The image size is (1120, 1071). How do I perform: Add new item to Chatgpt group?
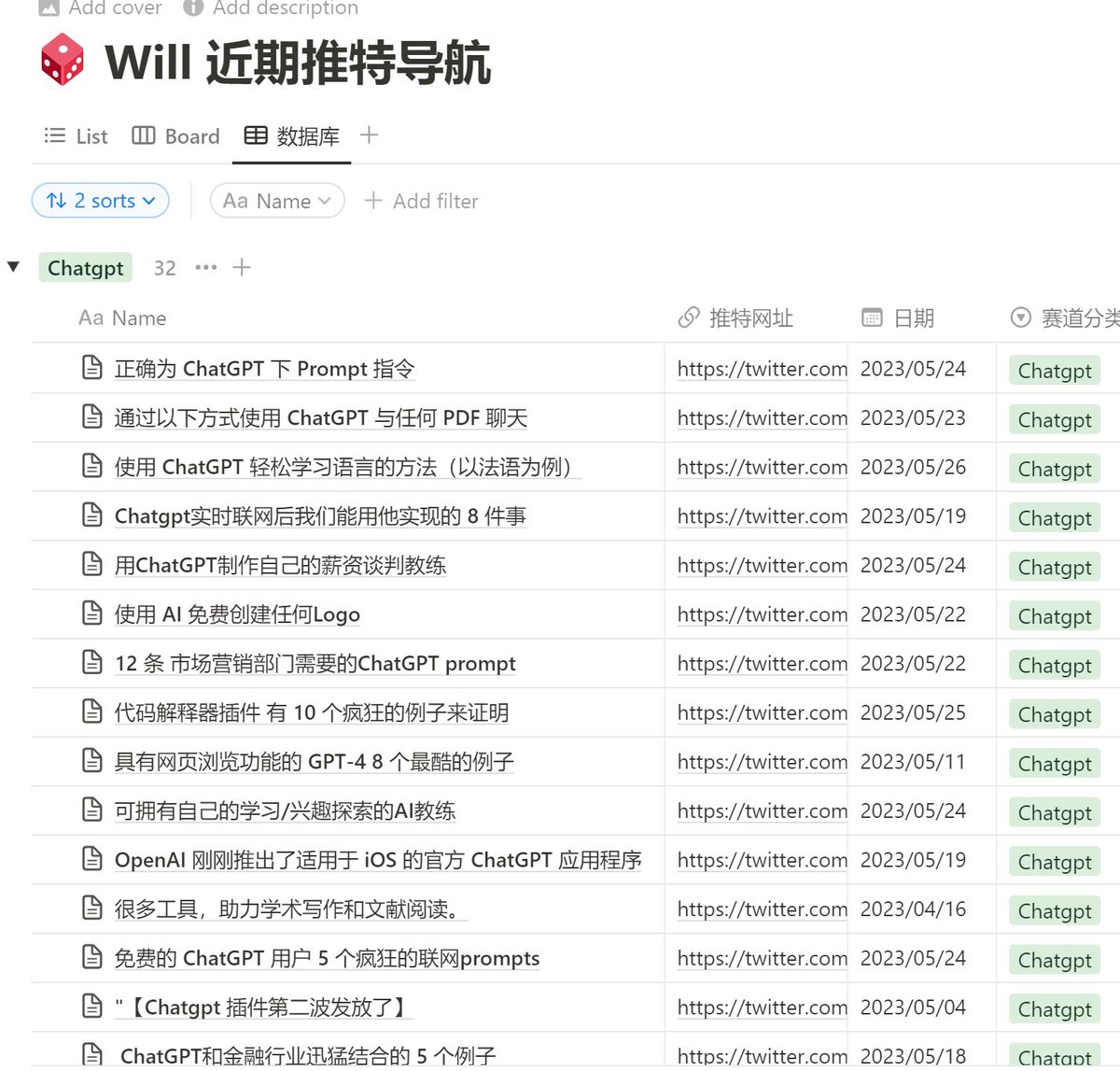(242, 268)
